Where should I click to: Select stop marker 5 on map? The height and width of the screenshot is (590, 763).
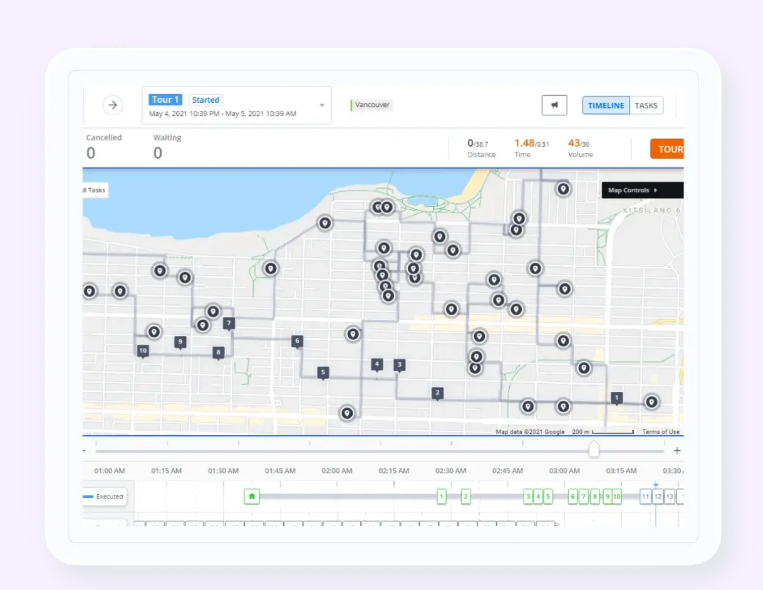pos(323,373)
